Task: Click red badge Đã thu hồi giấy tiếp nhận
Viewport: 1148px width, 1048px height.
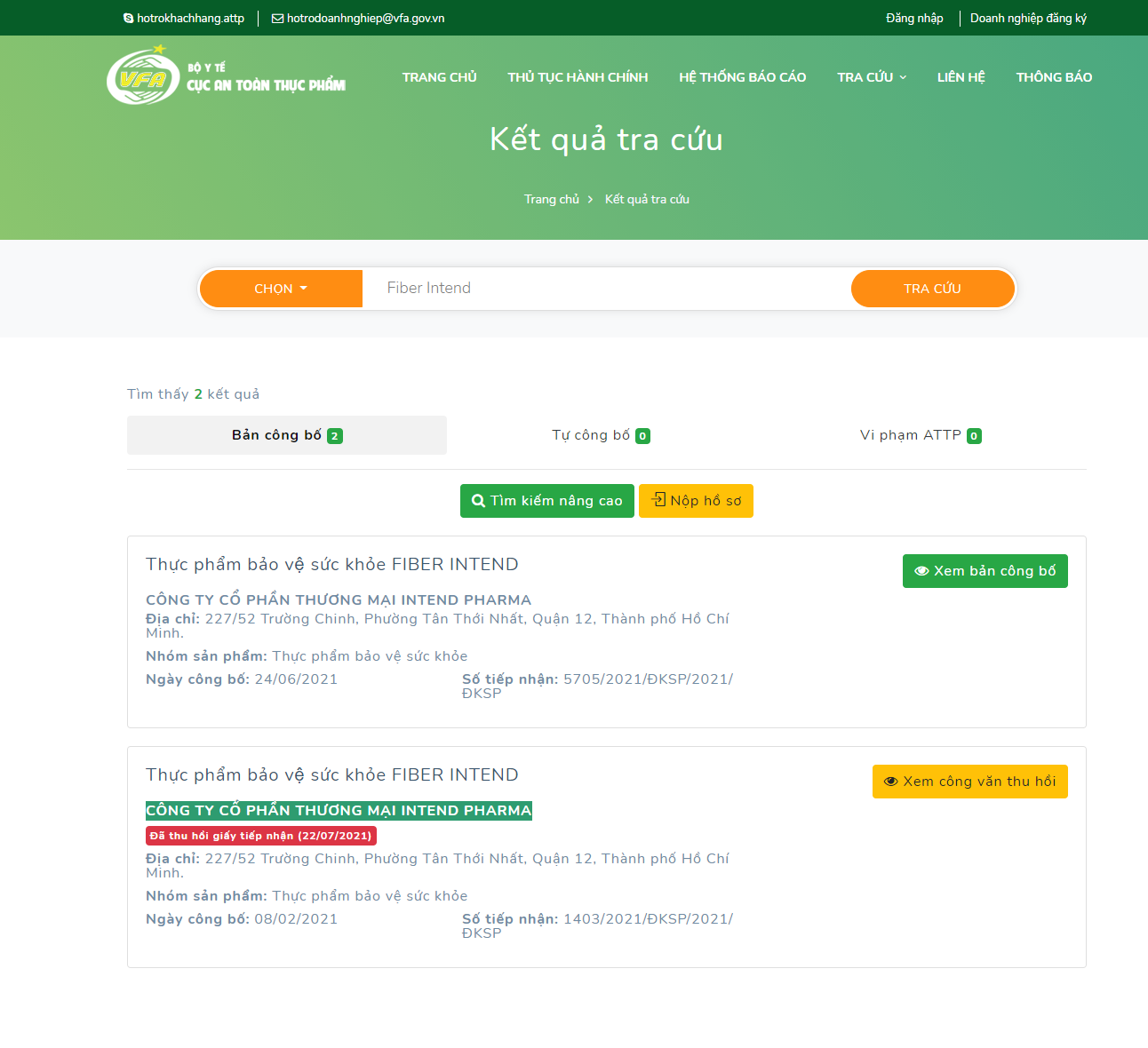Action: [261, 836]
